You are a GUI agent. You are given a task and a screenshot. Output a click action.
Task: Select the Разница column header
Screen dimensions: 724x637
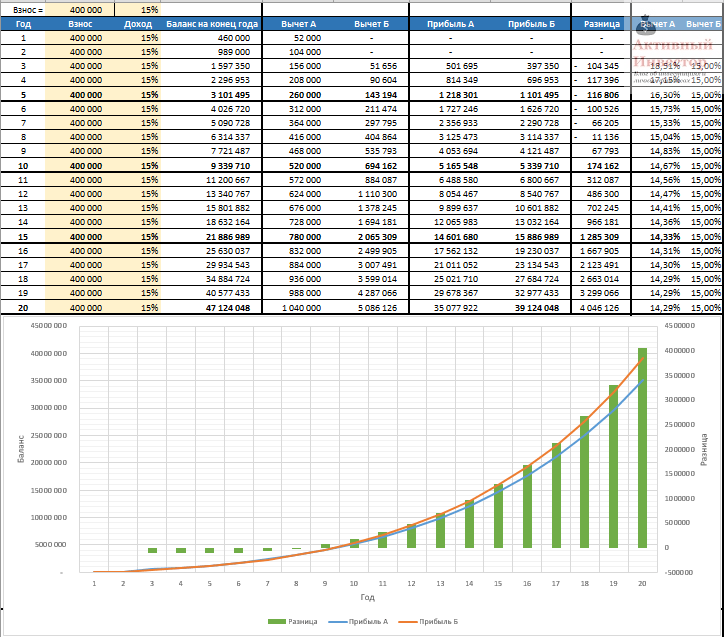[x=602, y=24]
